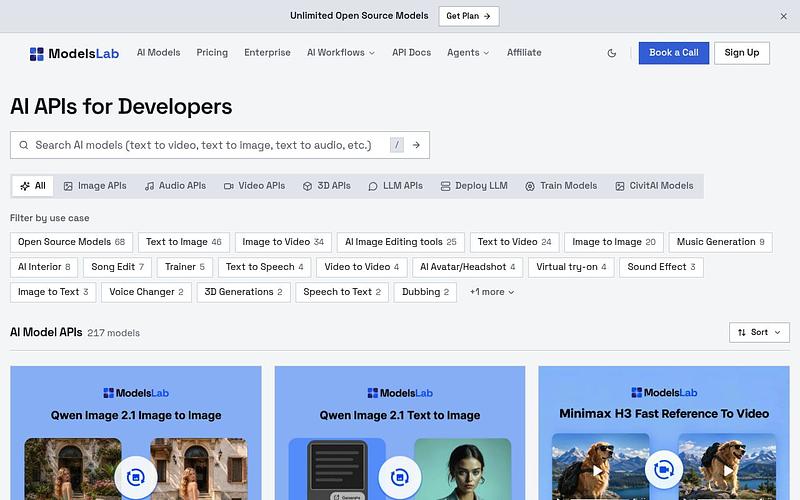The width and height of the screenshot is (800, 500).
Task: Submit search with the arrow icon
Action: click(416, 145)
